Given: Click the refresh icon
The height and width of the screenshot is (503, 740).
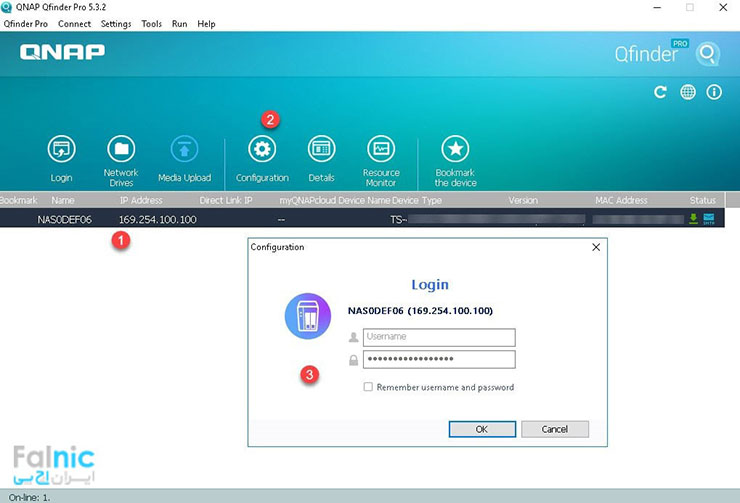Looking at the screenshot, I should pos(660,92).
